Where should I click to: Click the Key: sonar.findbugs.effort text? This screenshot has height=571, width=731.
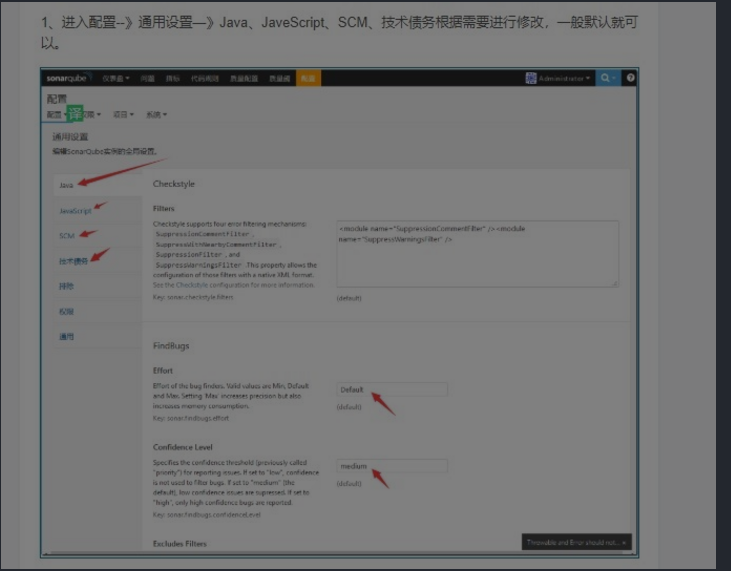tap(191, 418)
